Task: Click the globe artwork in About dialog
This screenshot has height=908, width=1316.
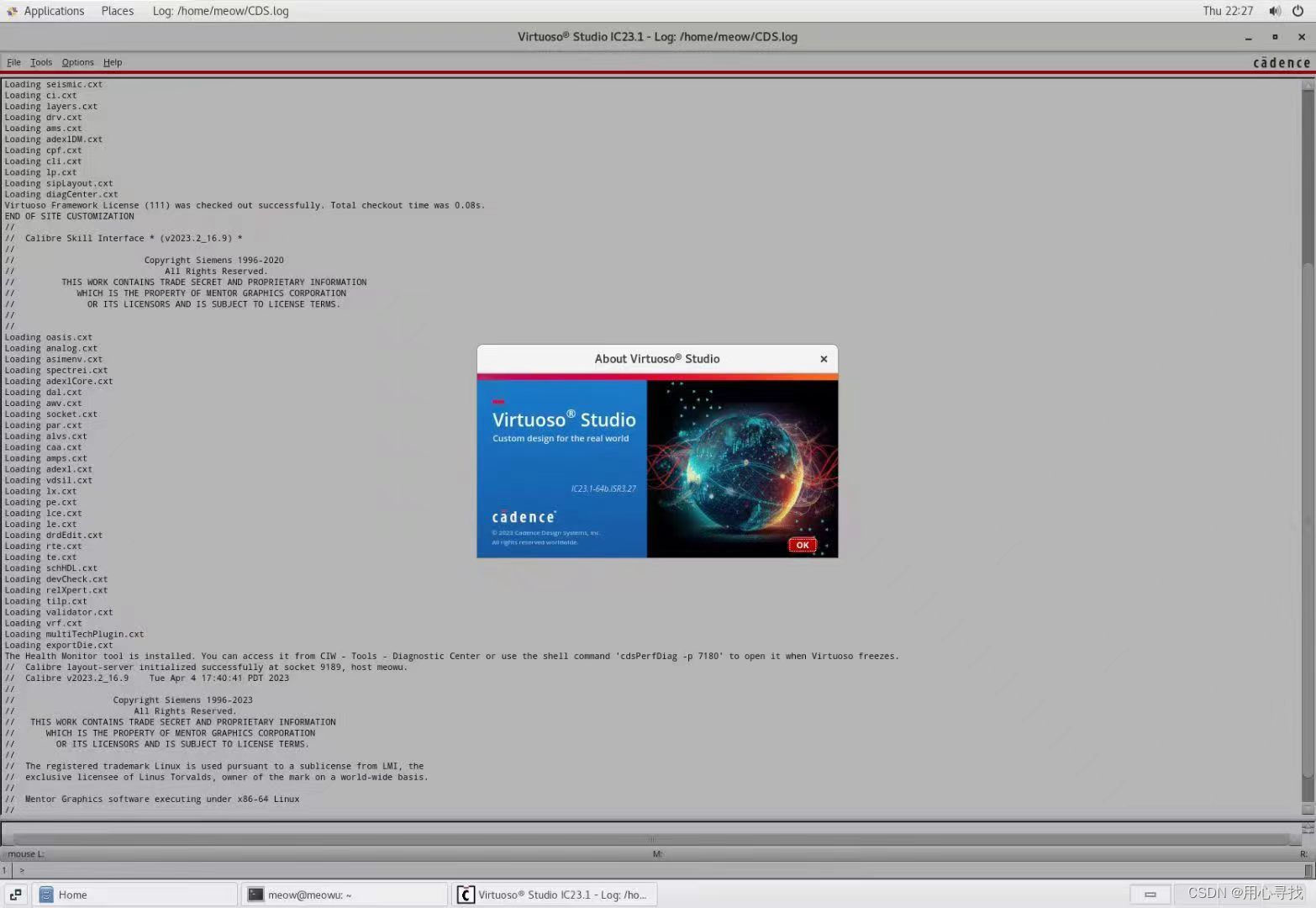Action: (x=743, y=469)
